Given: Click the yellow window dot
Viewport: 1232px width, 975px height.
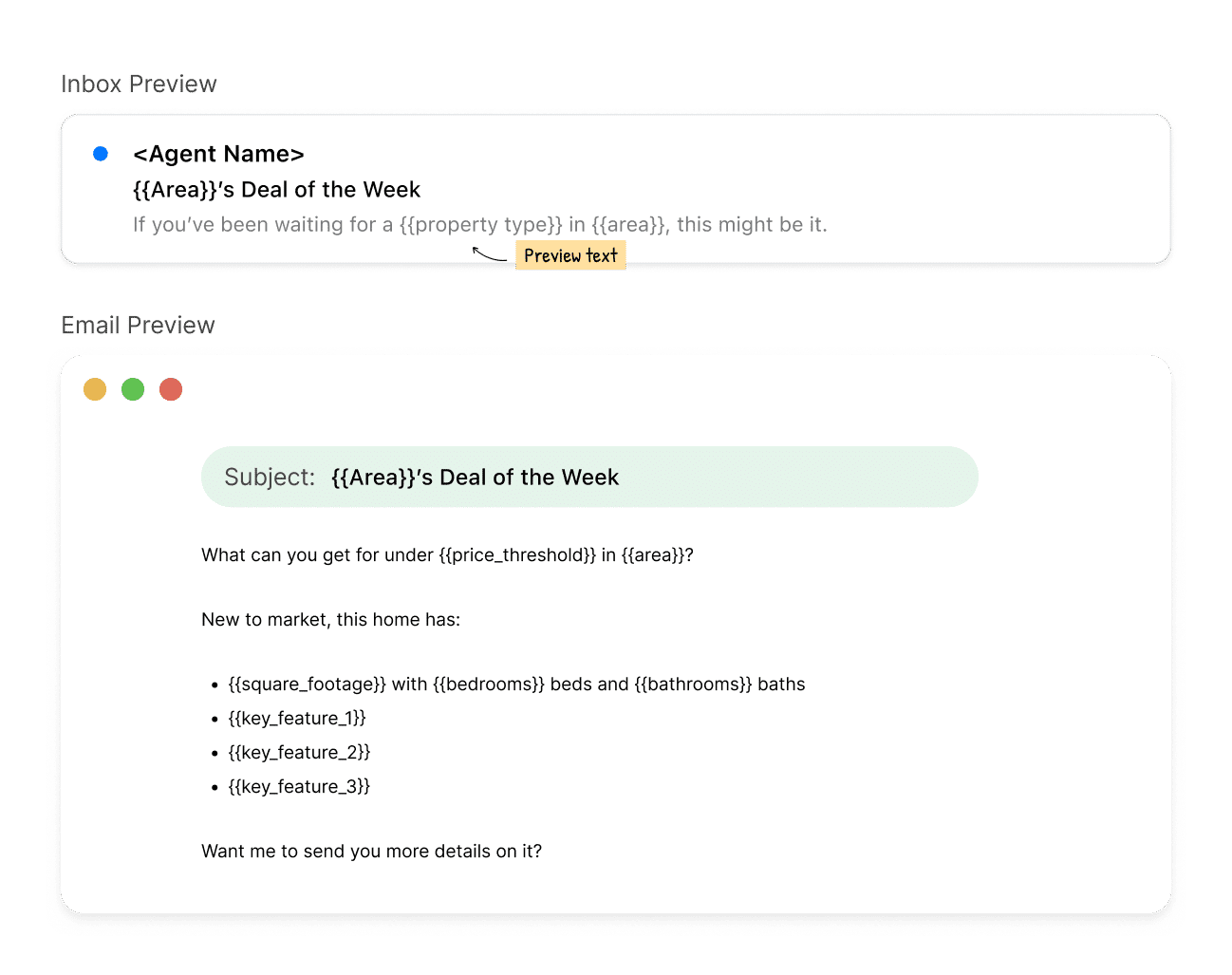Looking at the screenshot, I should [x=95, y=389].
